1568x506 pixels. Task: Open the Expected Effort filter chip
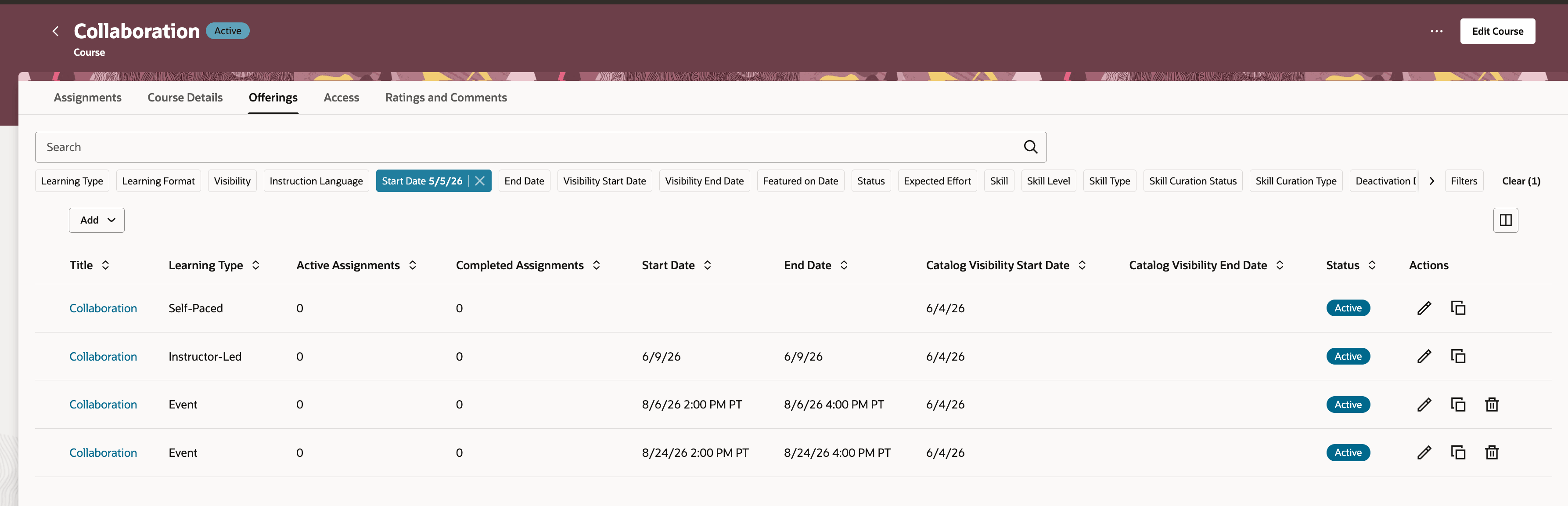click(937, 181)
